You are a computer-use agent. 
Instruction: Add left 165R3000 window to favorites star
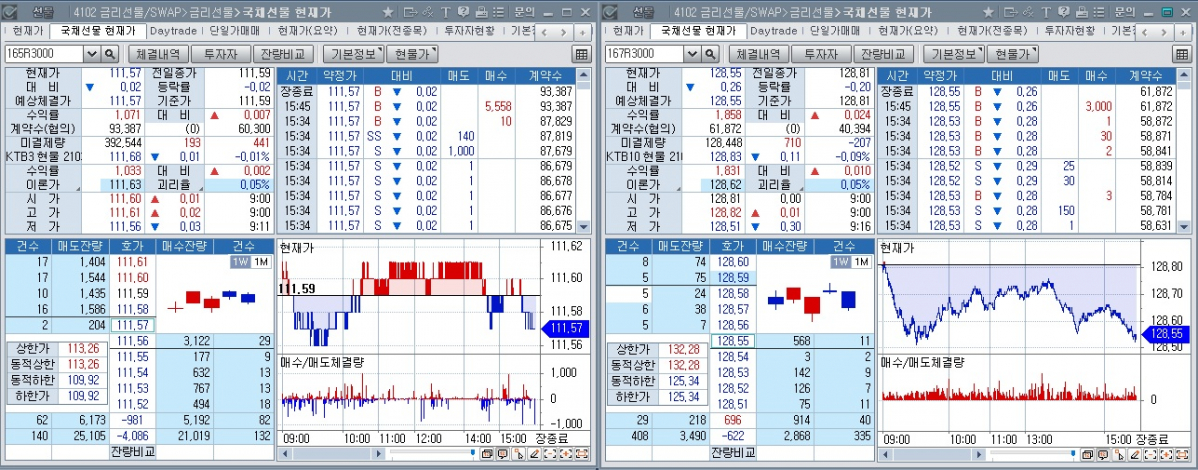point(388,12)
